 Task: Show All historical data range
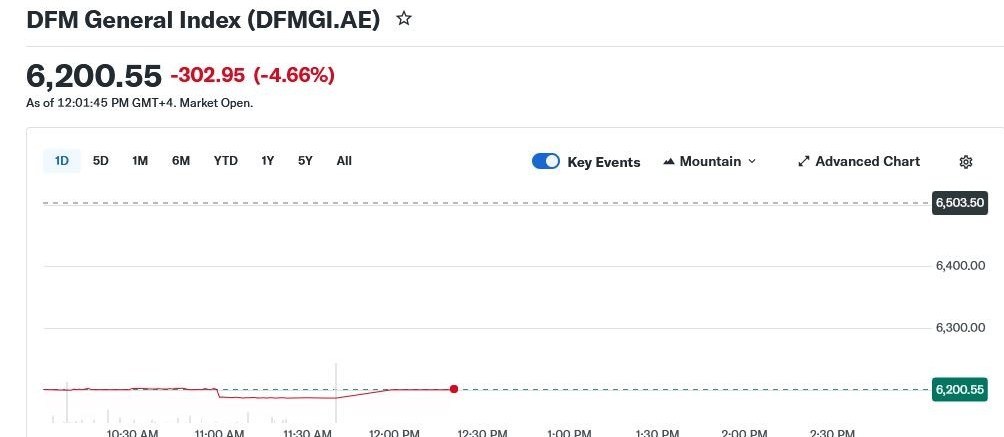(344, 161)
